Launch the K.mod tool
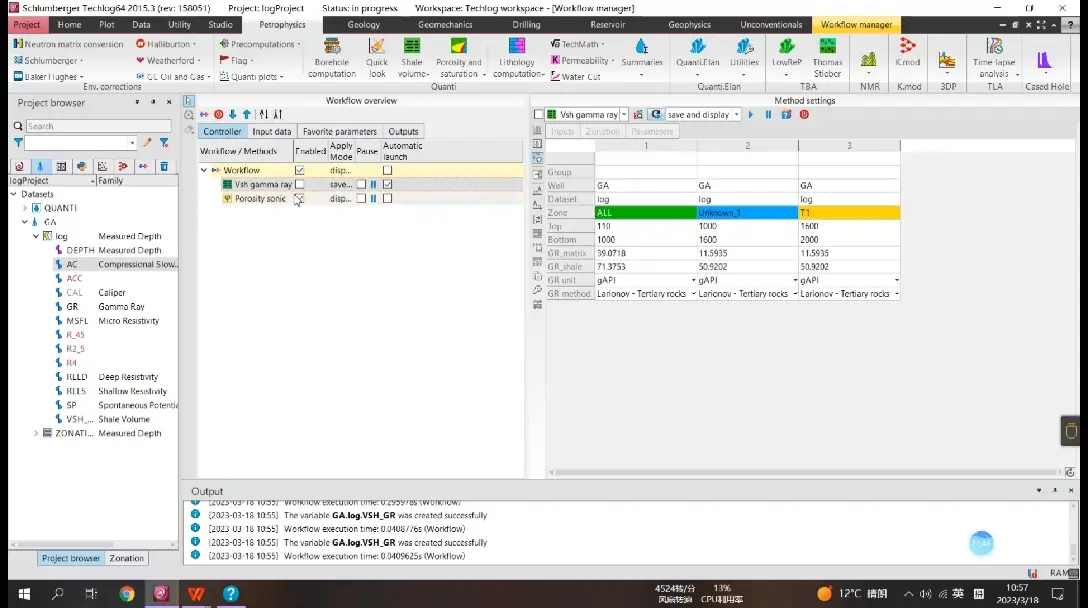Screen dimensions: 1088x608 [x=908, y=53]
